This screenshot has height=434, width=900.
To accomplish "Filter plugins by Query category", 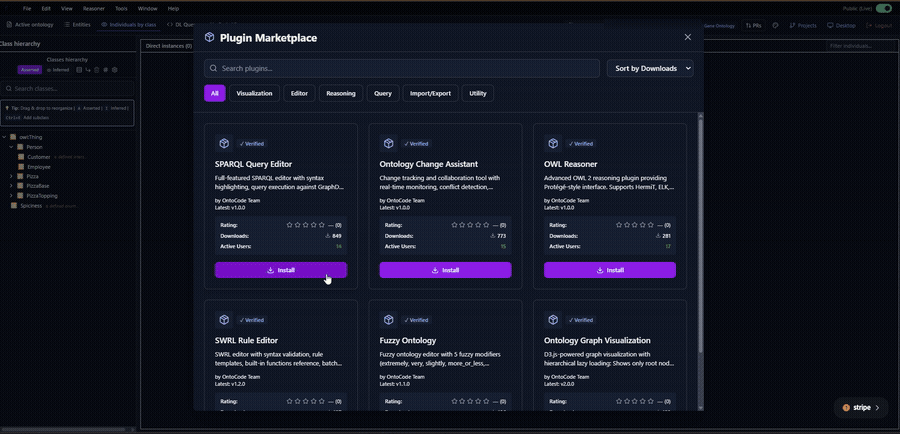I will pos(383,94).
